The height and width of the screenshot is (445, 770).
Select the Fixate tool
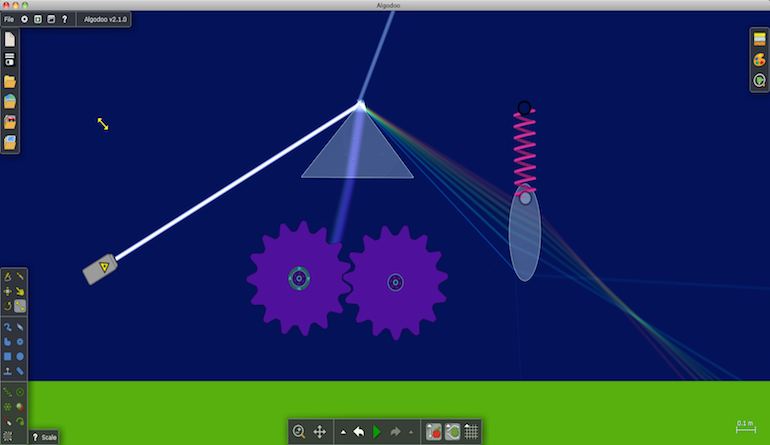7,407
